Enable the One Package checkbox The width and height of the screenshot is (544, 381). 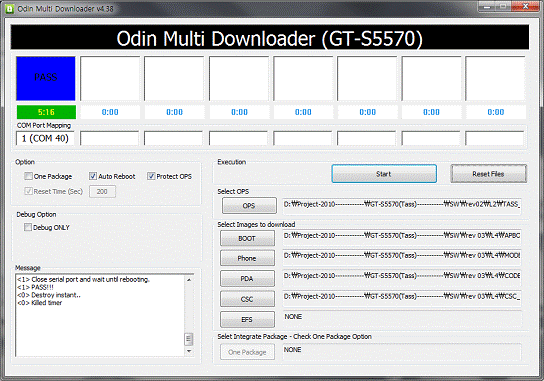28,176
